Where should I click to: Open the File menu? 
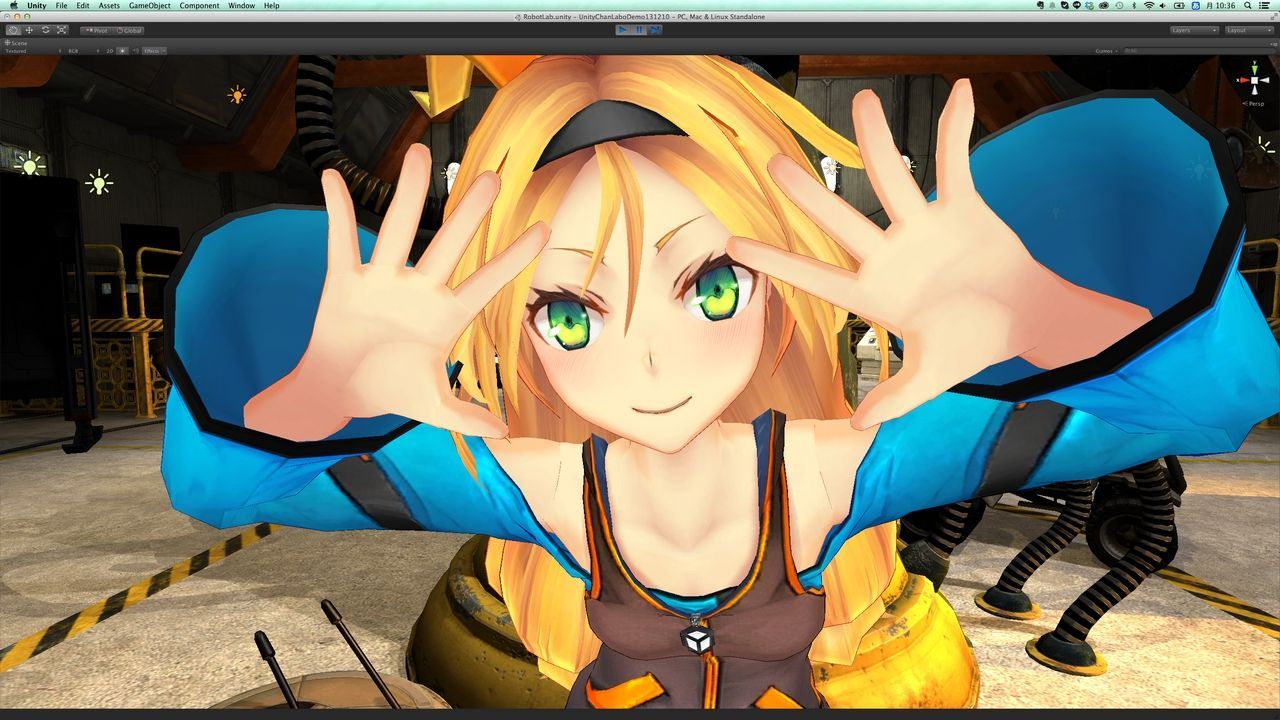[62, 6]
